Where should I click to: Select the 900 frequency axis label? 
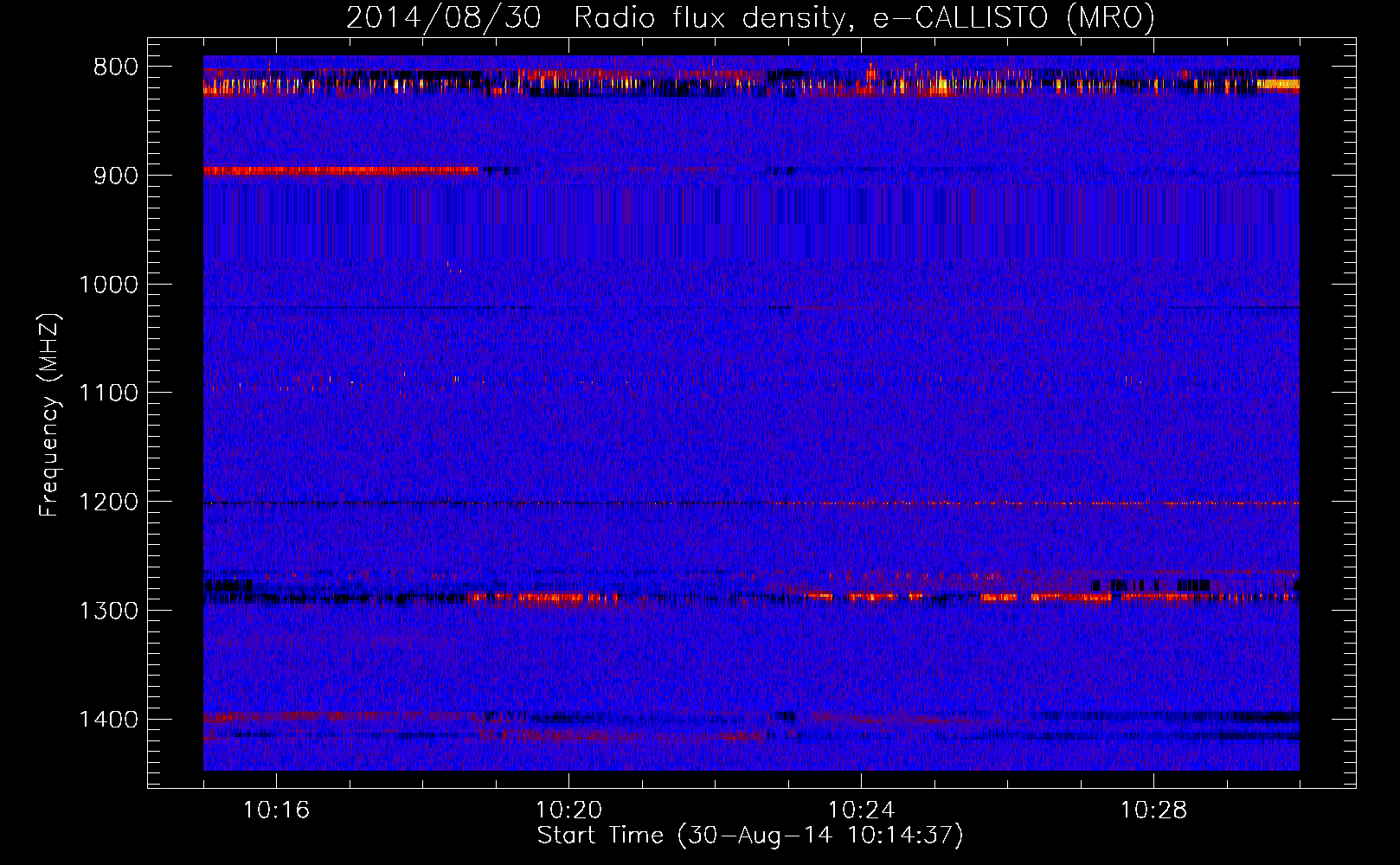point(116,176)
